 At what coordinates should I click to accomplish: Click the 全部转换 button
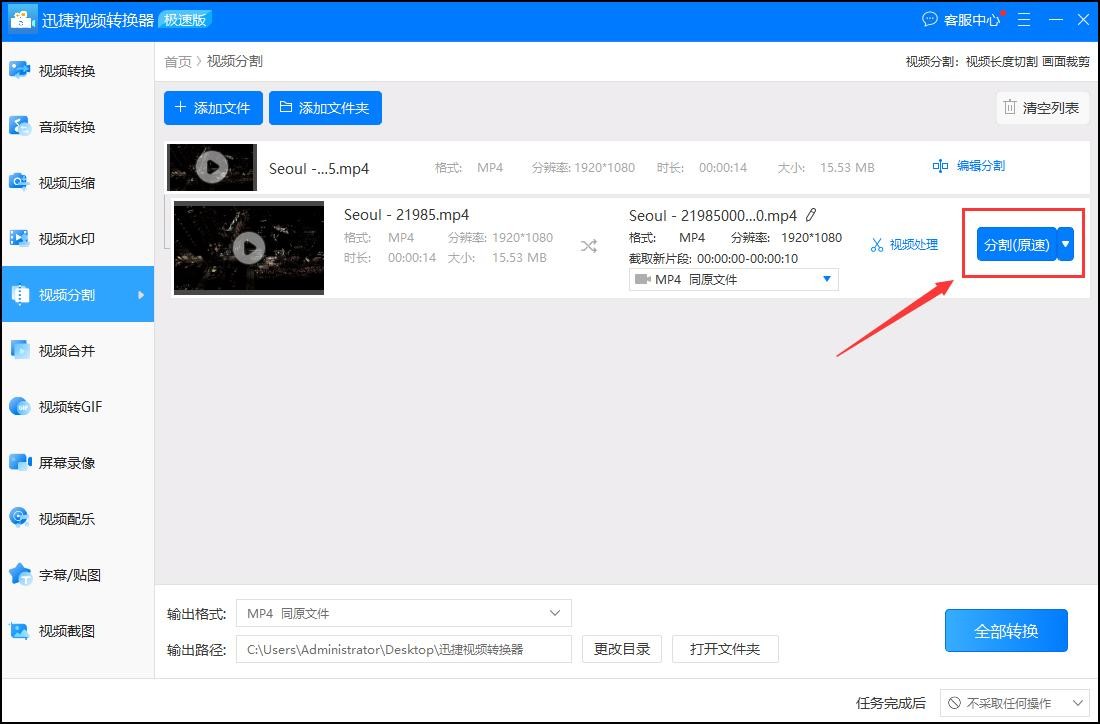1006,630
